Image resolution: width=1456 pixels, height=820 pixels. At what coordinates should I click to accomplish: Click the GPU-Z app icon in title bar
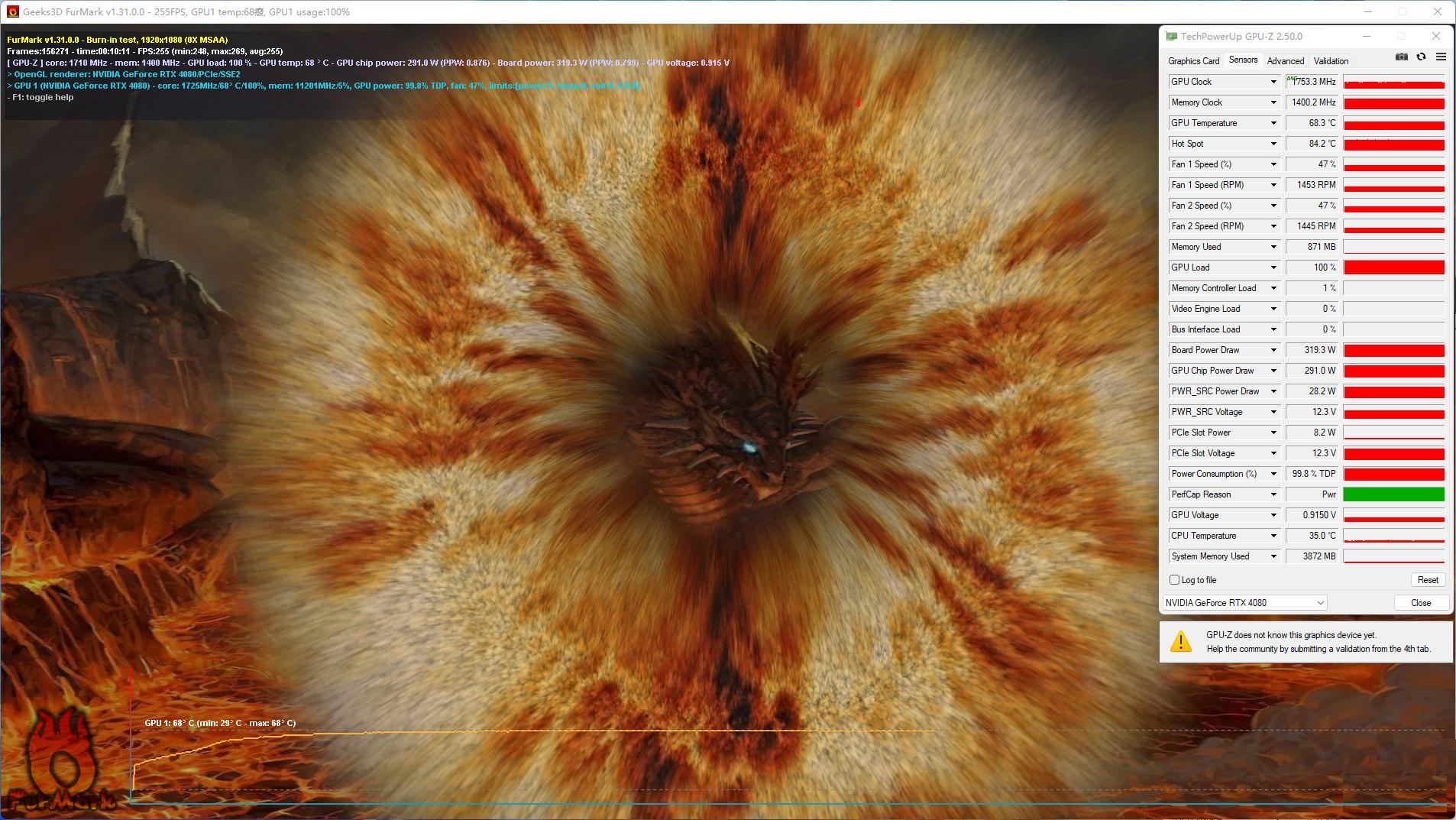[x=1171, y=36]
